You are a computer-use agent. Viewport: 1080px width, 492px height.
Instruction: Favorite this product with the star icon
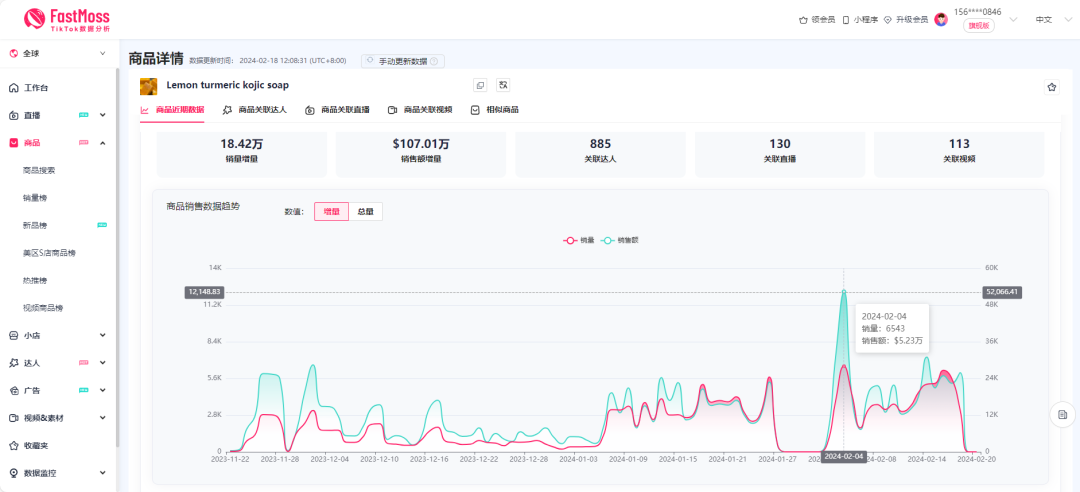pos(1051,87)
